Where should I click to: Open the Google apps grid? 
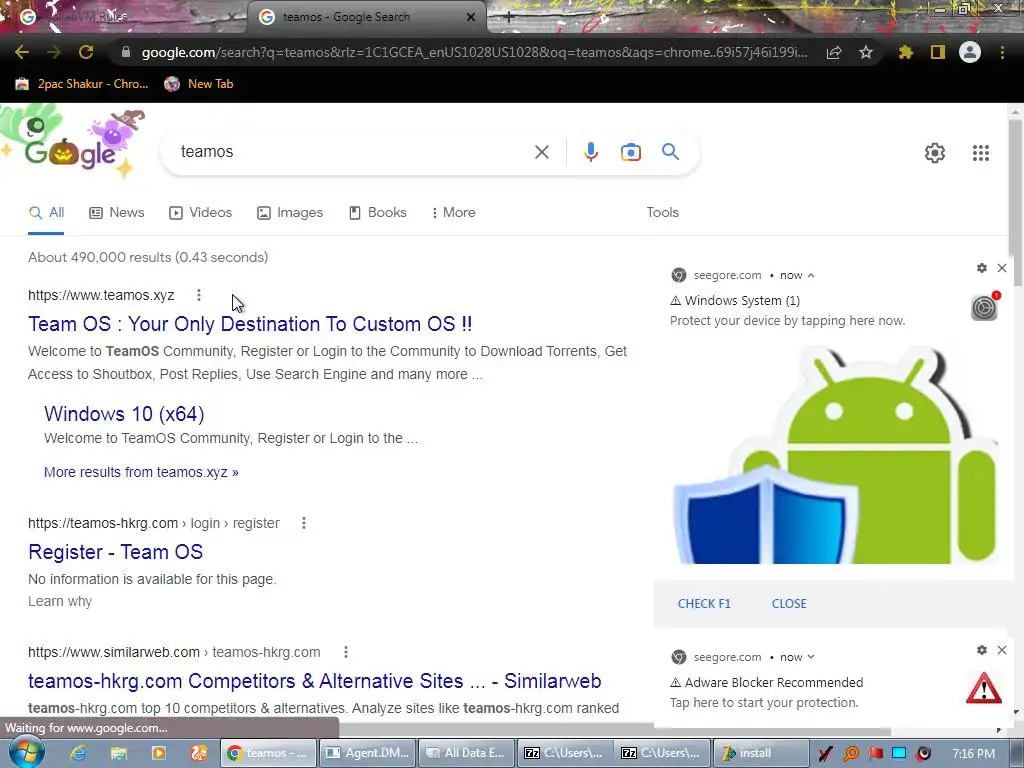coord(980,153)
